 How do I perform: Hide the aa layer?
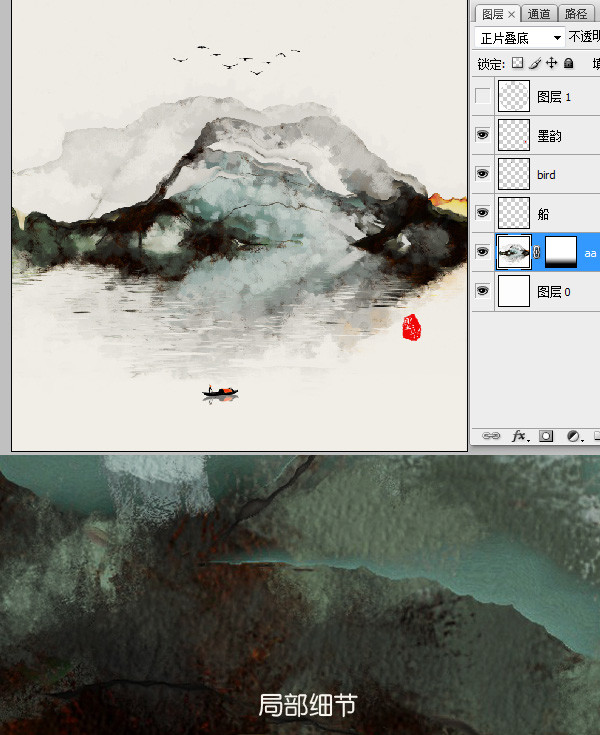point(482,252)
